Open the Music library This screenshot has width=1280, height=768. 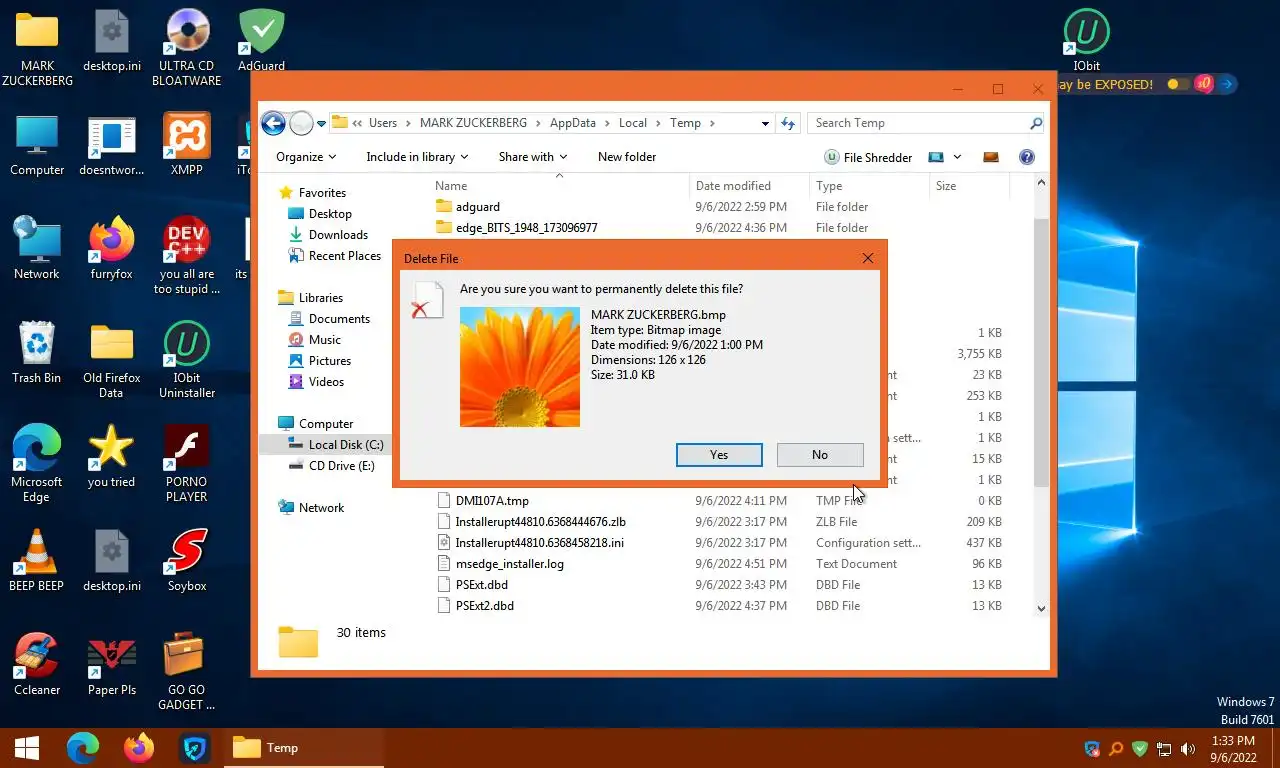pos(325,340)
